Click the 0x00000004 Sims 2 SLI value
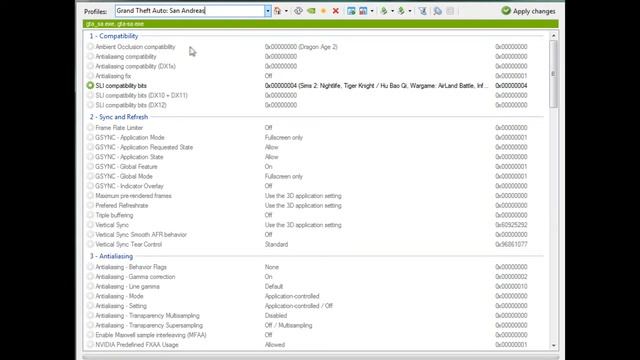Image resolution: width=640 pixels, height=360 pixels. tap(376, 86)
